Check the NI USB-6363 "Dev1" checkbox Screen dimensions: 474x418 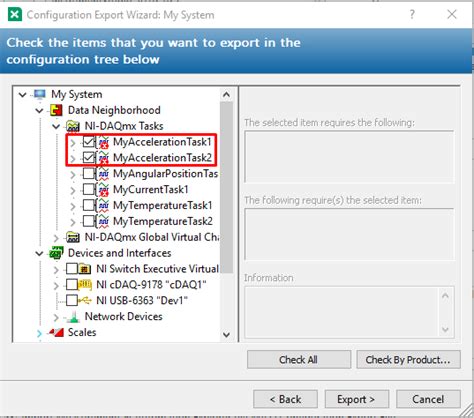pos(72,301)
